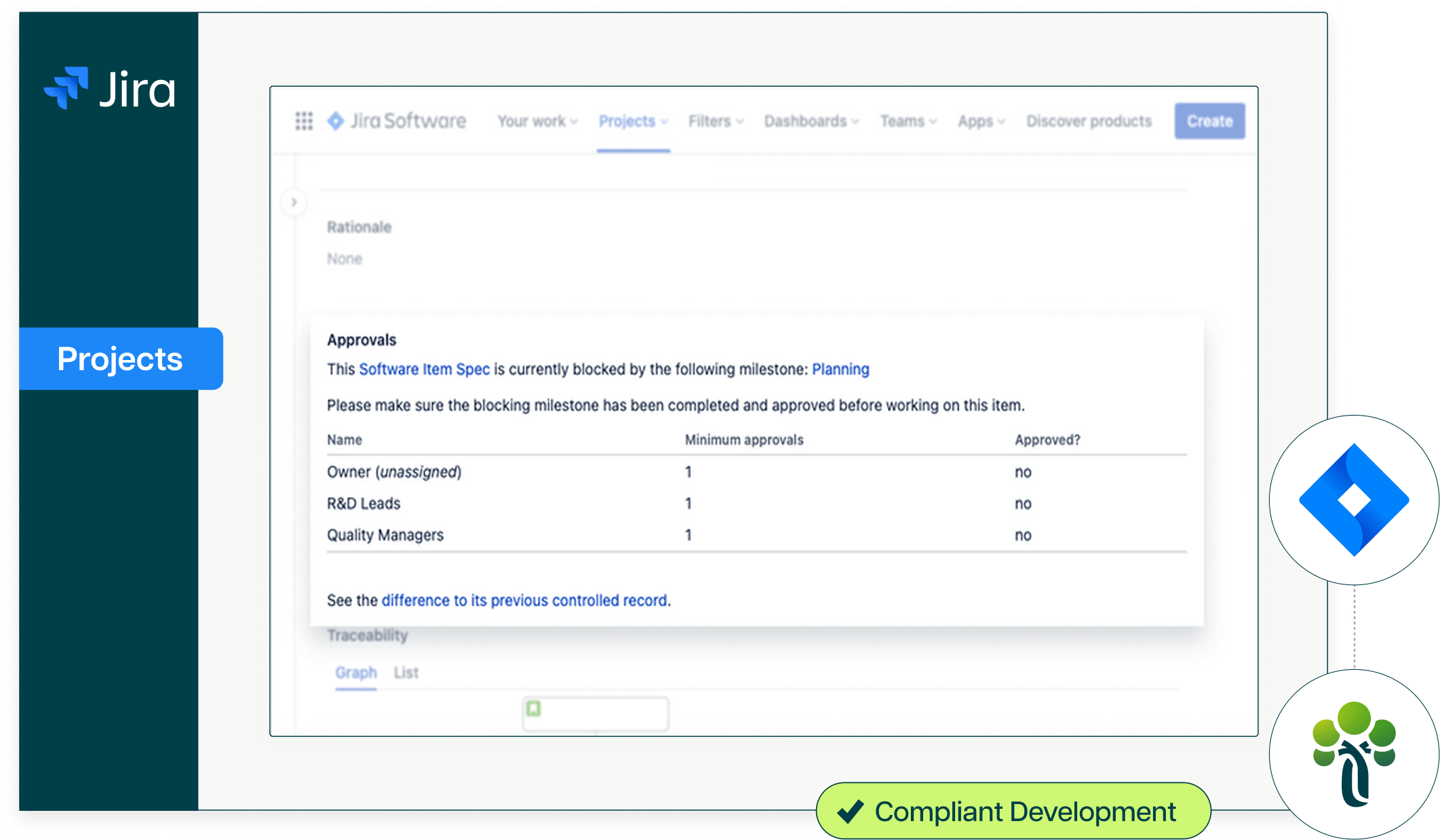This screenshot has height=840, width=1440.
Task: Switch to the List traceability tab
Action: pyautogui.click(x=406, y=673)
